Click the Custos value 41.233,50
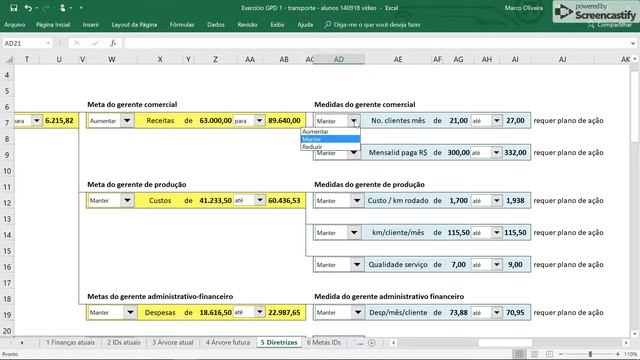 216,200
